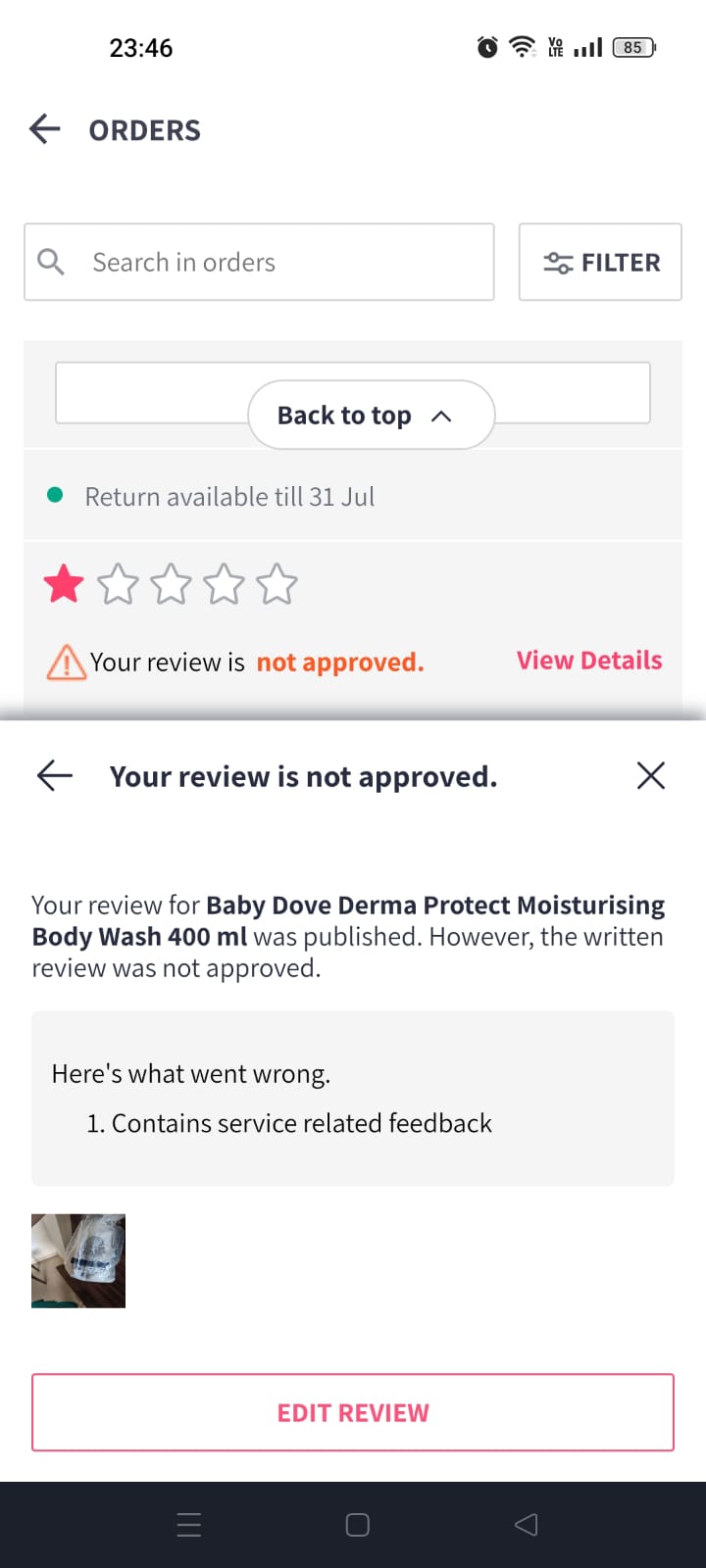The width and height of the screenshot is (706, 1568).
Task: Rate three stars
Action: pos(172,584)
